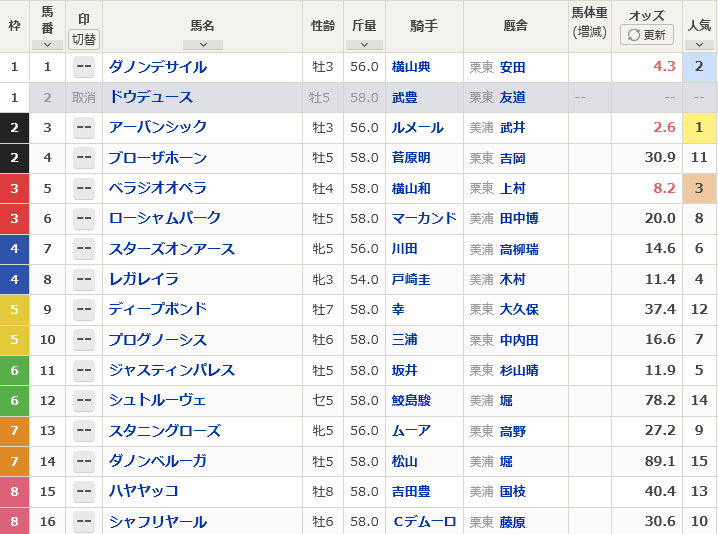
Task: Toggle mark selector for ダノンデサイル
Action: 84,67
